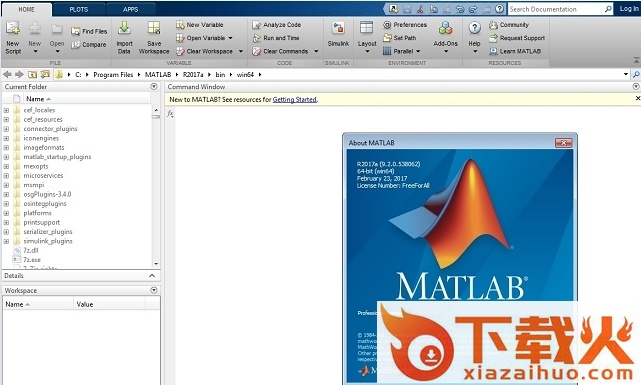This screenshot has height=385, width=641.
Task: Create a New Script
Action: [13, 38]
